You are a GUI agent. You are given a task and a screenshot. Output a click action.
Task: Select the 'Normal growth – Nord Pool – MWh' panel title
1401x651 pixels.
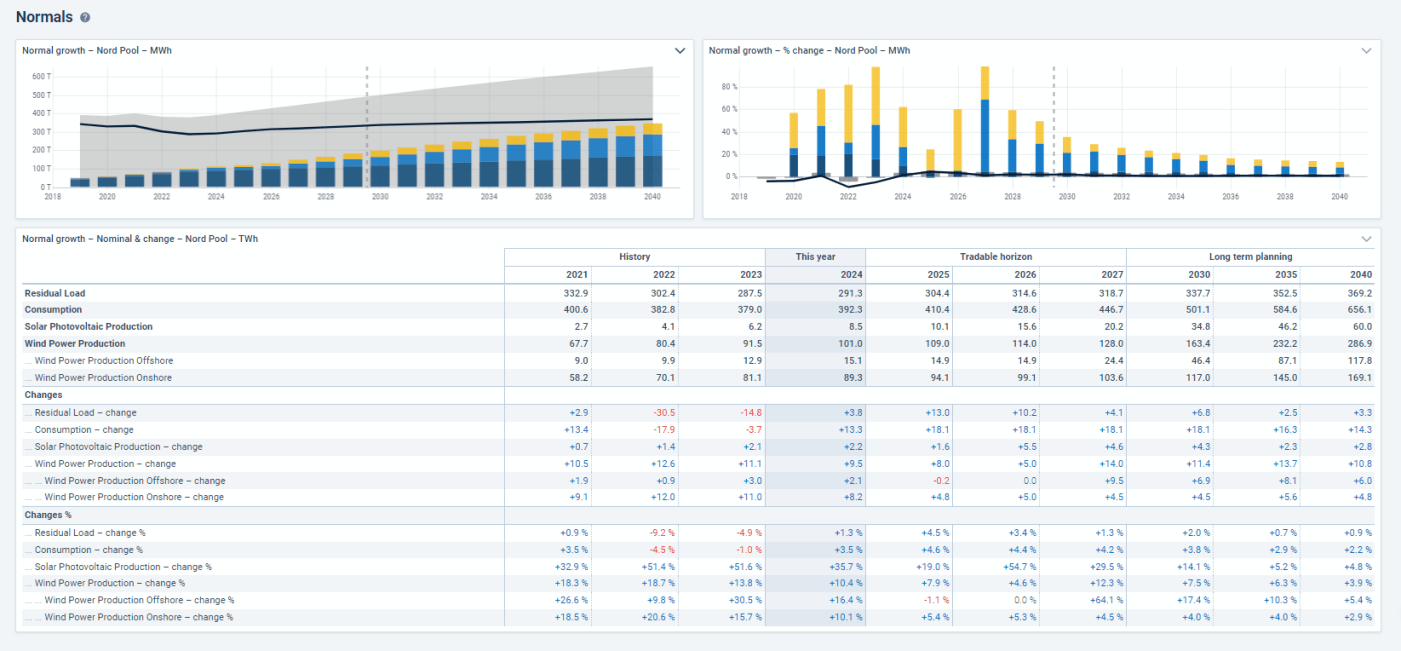coord(97,50)
